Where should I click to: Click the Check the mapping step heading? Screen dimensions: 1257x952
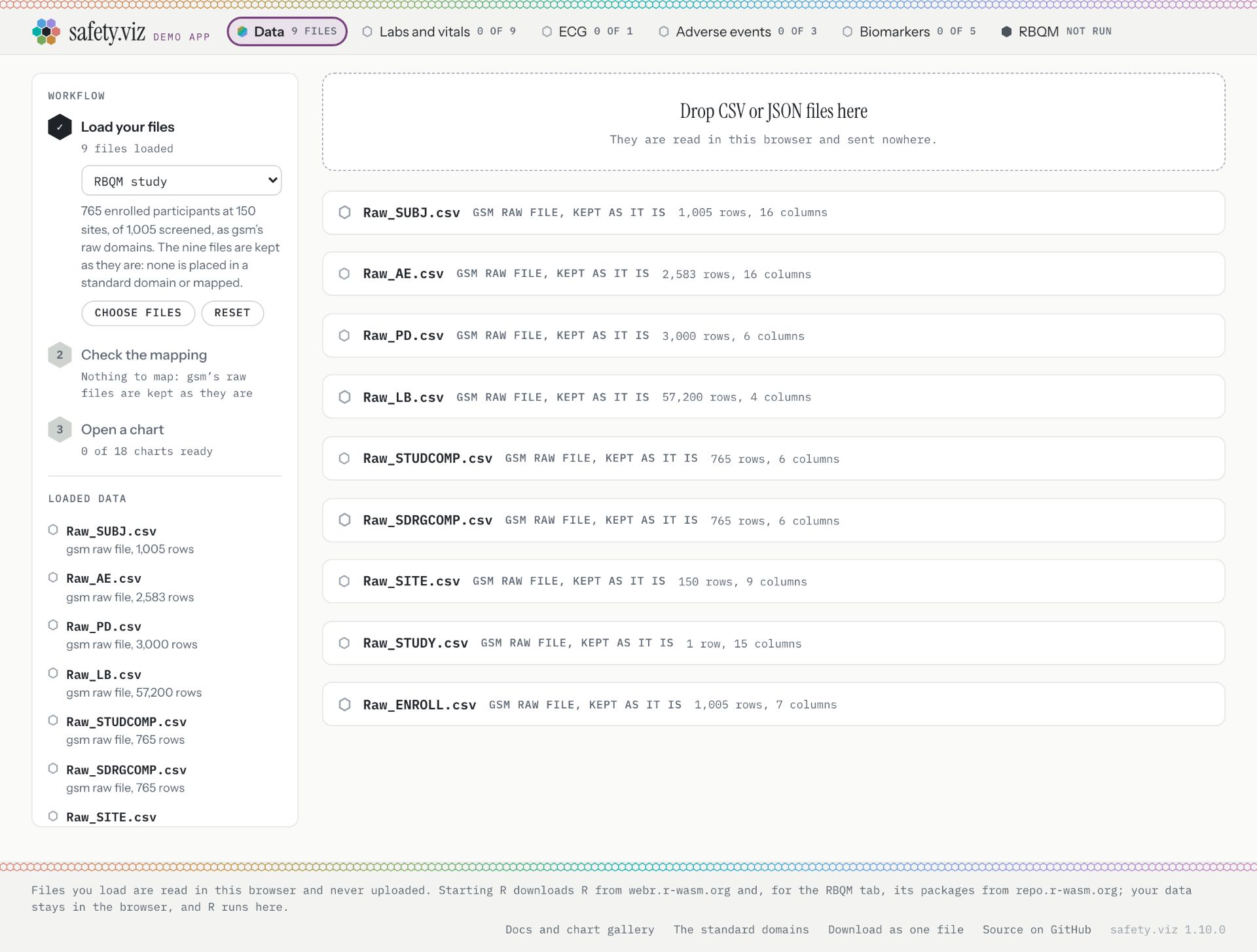[x=144, y=355]
